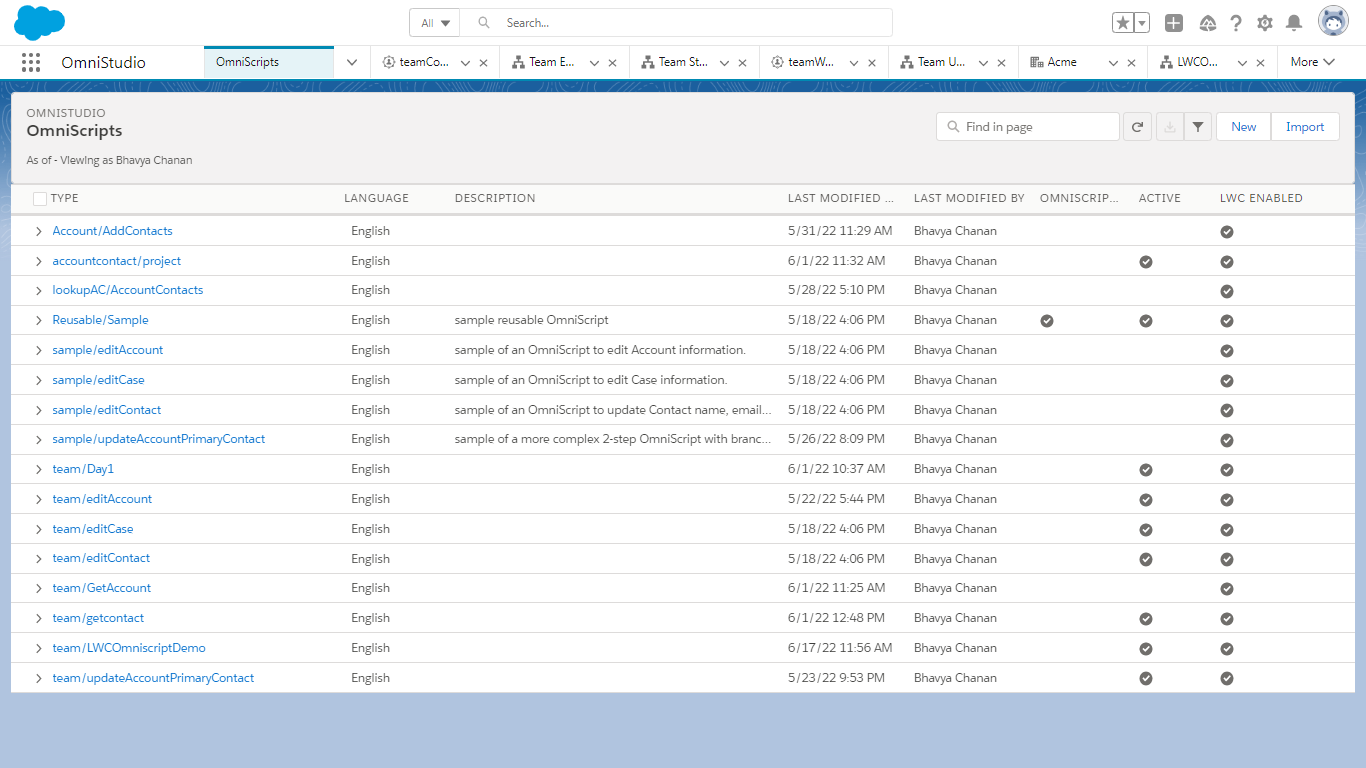The height and width of the screenshot is (768, 1366).
Task: Sort by the Last Modified column header
Action: 841,198
